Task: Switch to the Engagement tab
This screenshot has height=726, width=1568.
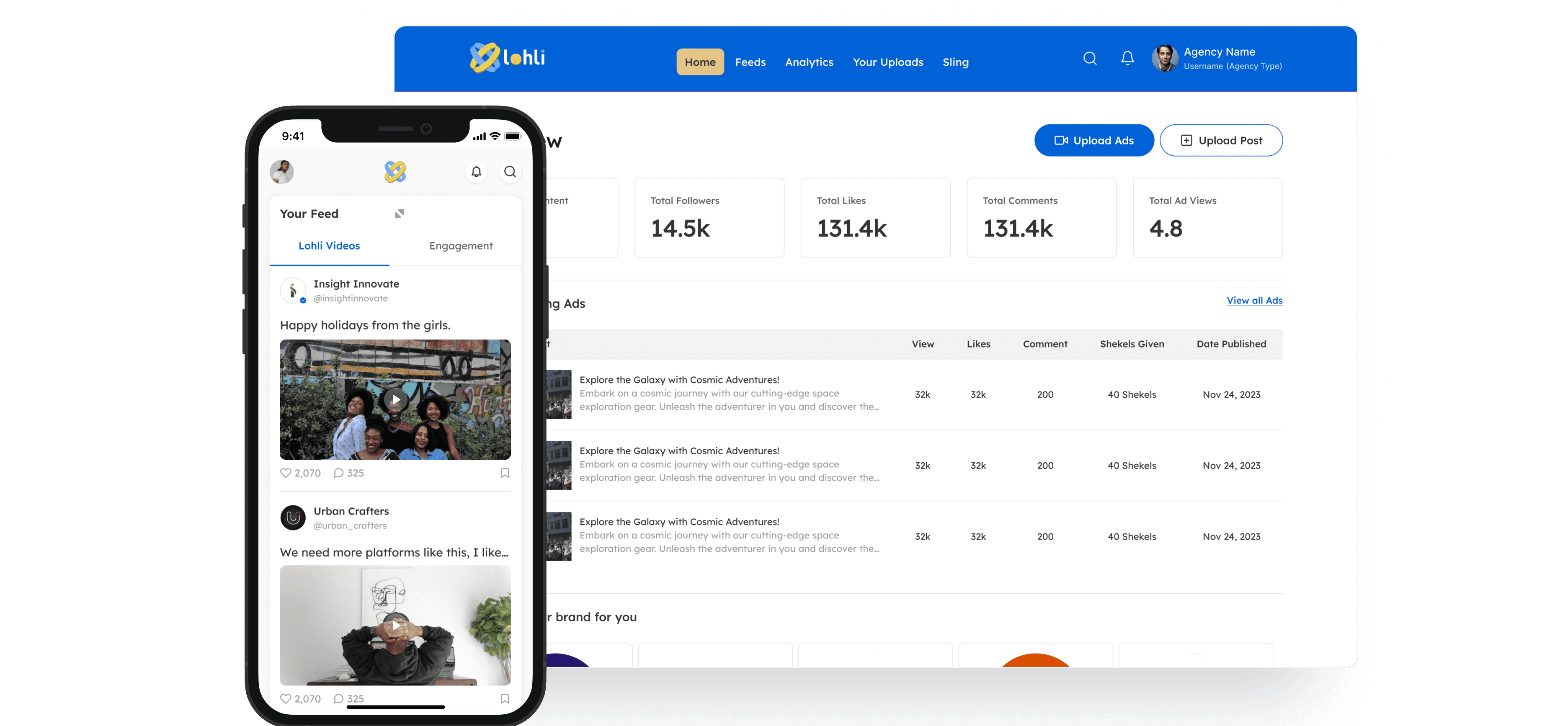Action: click(x=461, y=246)
